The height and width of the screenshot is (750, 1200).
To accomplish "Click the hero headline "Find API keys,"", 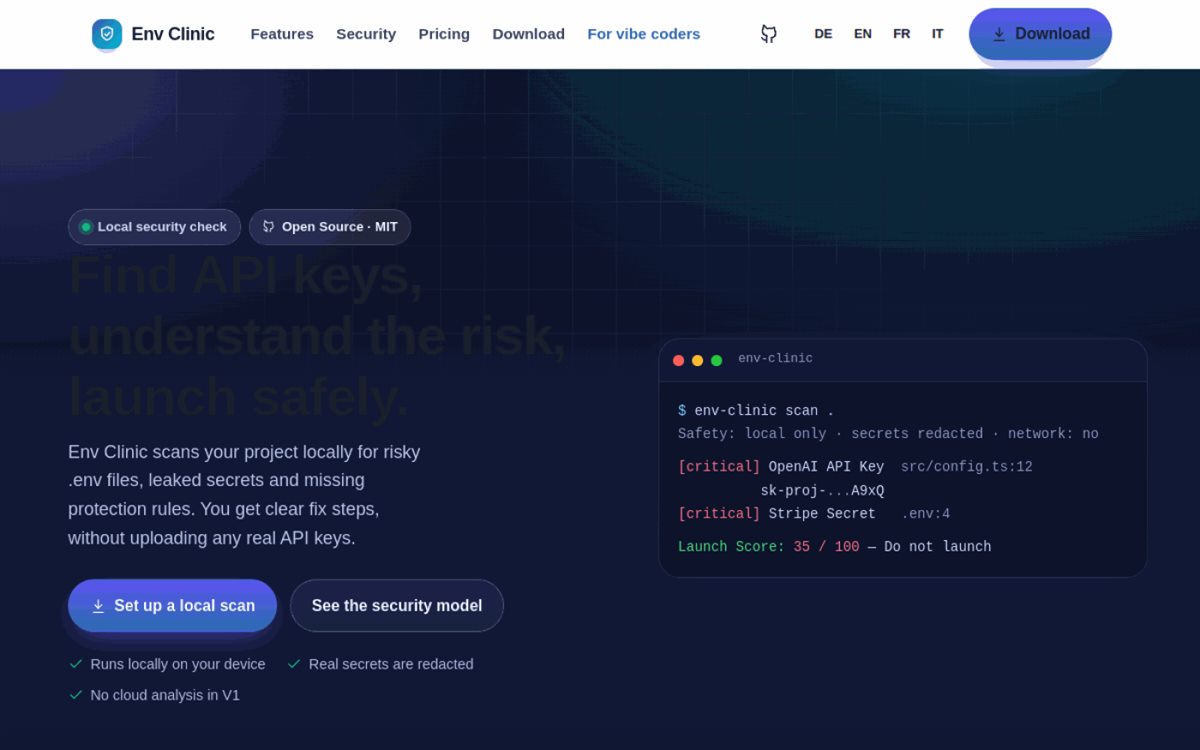I will tap(246, 275).
